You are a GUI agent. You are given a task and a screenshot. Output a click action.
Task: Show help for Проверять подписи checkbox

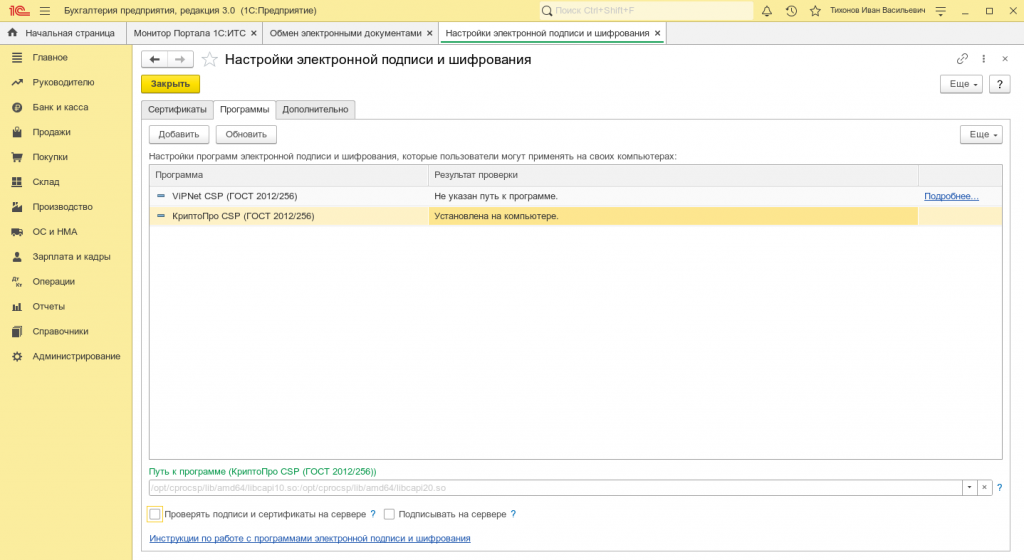pyautogui.click(x=373, y=514)
